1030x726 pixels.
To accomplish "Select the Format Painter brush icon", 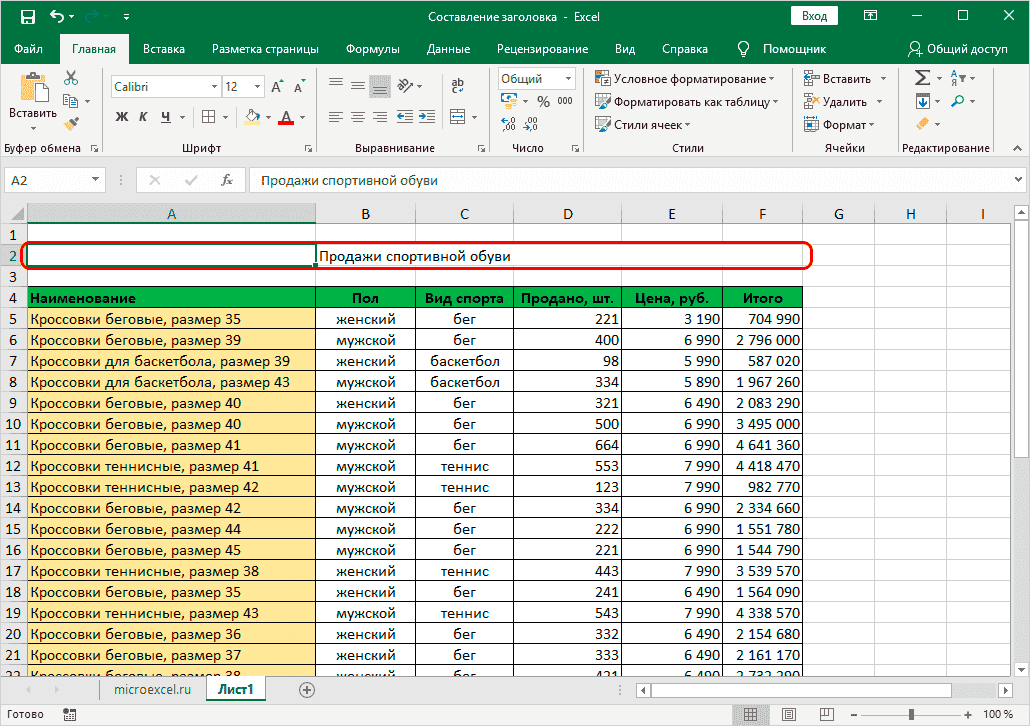I will click(x=71, y=123).
